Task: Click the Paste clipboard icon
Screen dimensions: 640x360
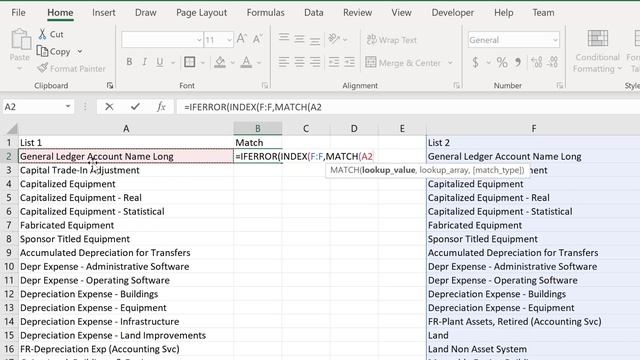Action: tap(20, 40)
